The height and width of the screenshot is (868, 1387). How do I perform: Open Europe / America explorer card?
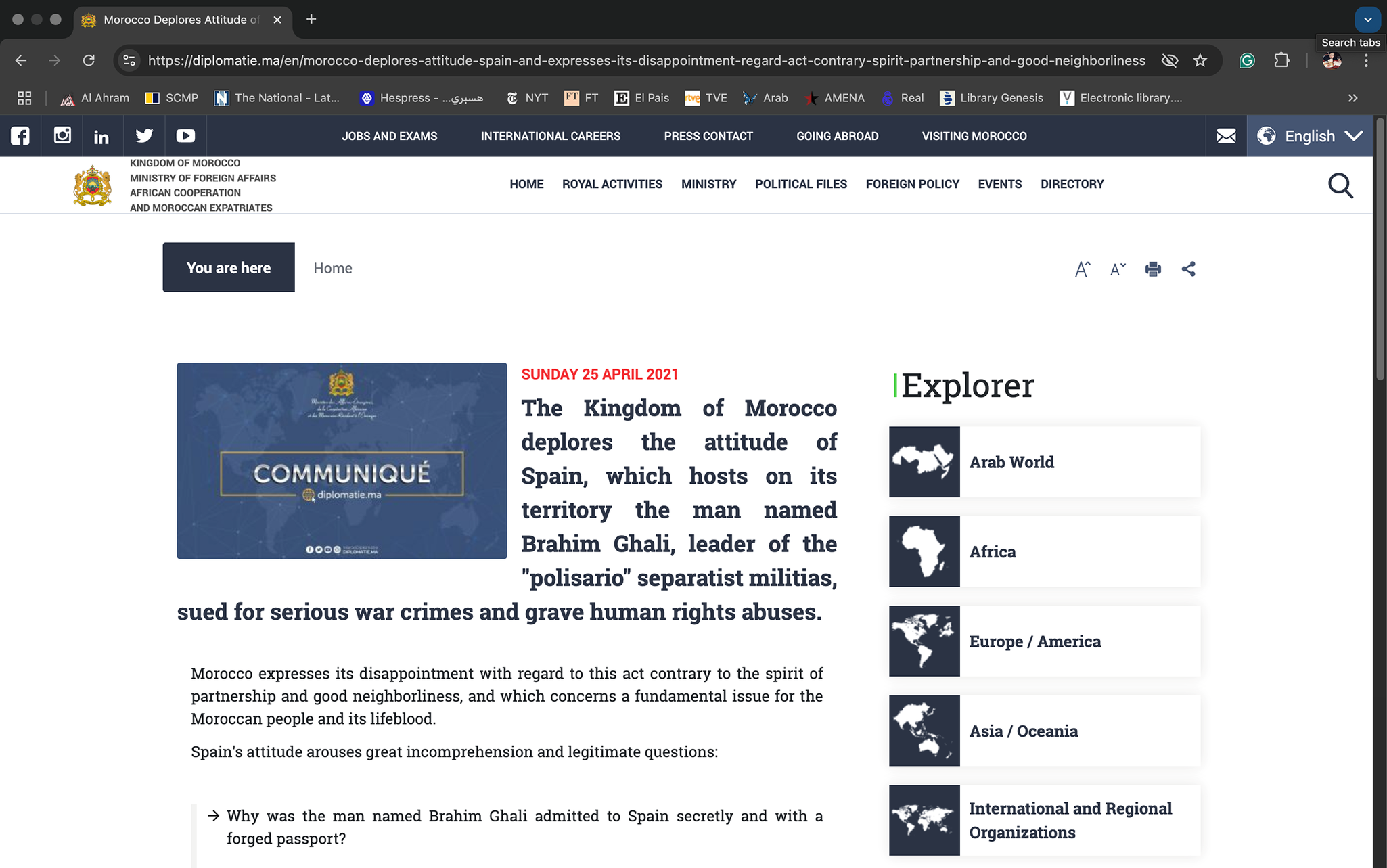pos(1045,641)
